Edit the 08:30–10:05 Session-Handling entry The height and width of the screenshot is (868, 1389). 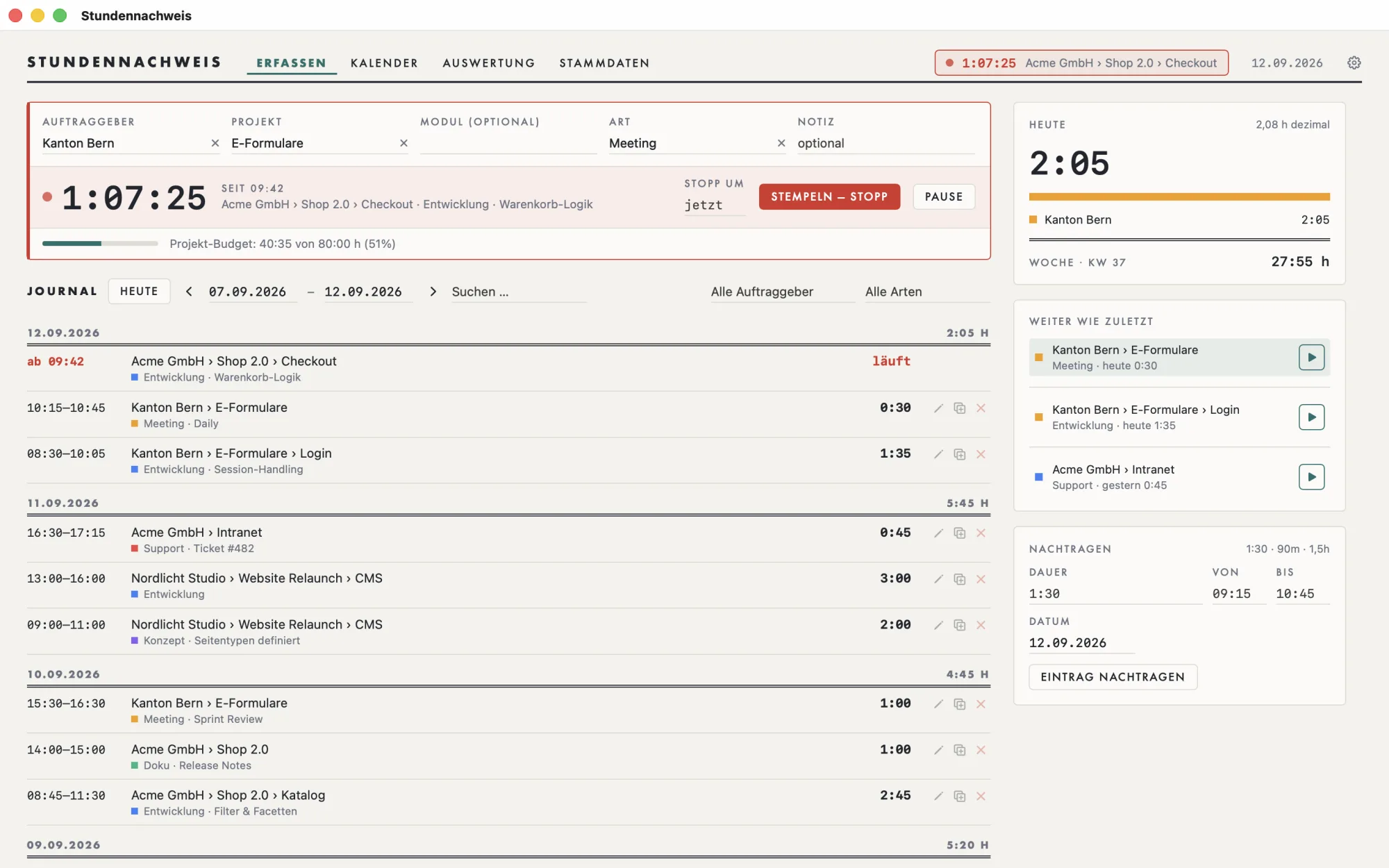938,454
